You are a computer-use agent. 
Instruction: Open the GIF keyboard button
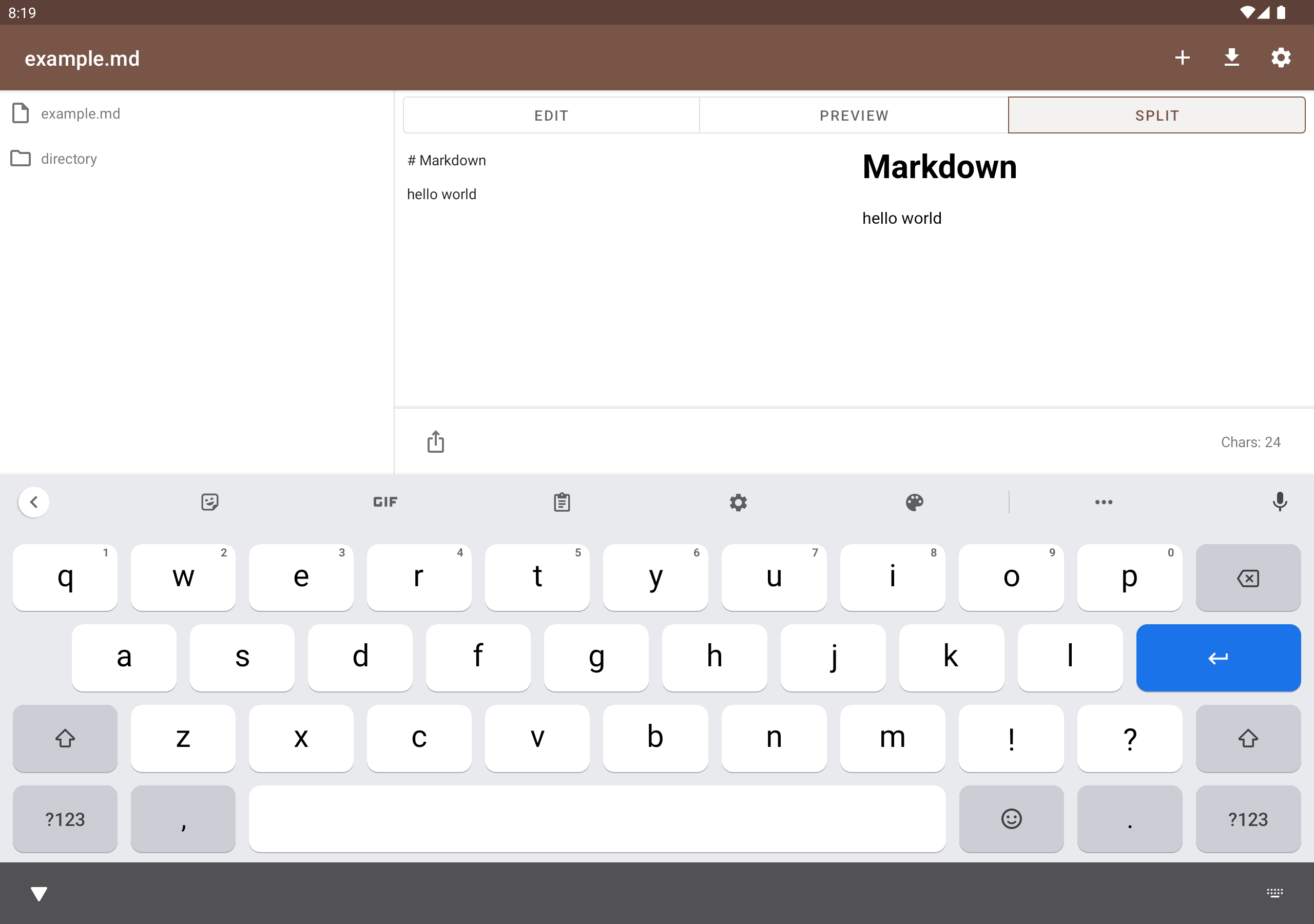385,502
